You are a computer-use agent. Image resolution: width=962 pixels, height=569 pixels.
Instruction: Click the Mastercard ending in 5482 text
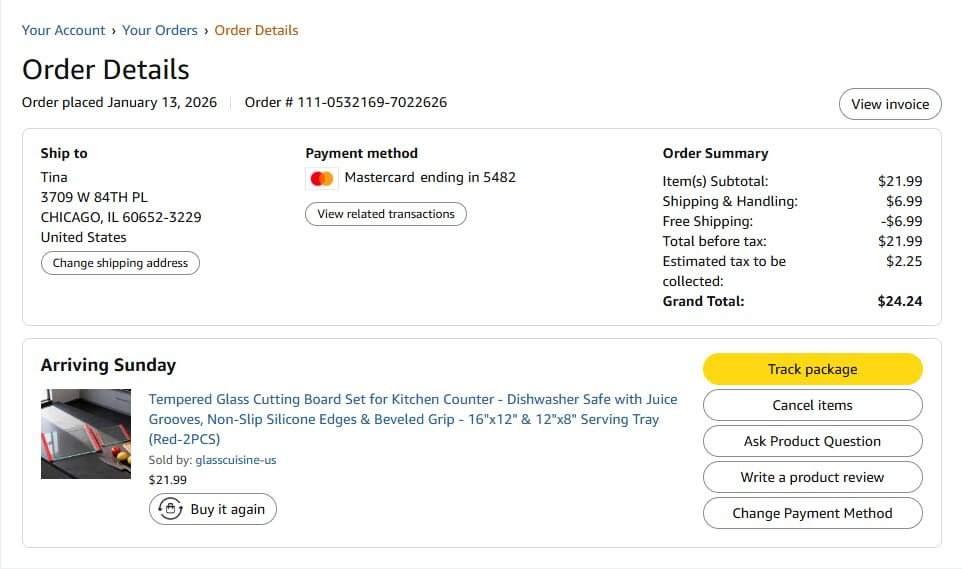[430, 178]
